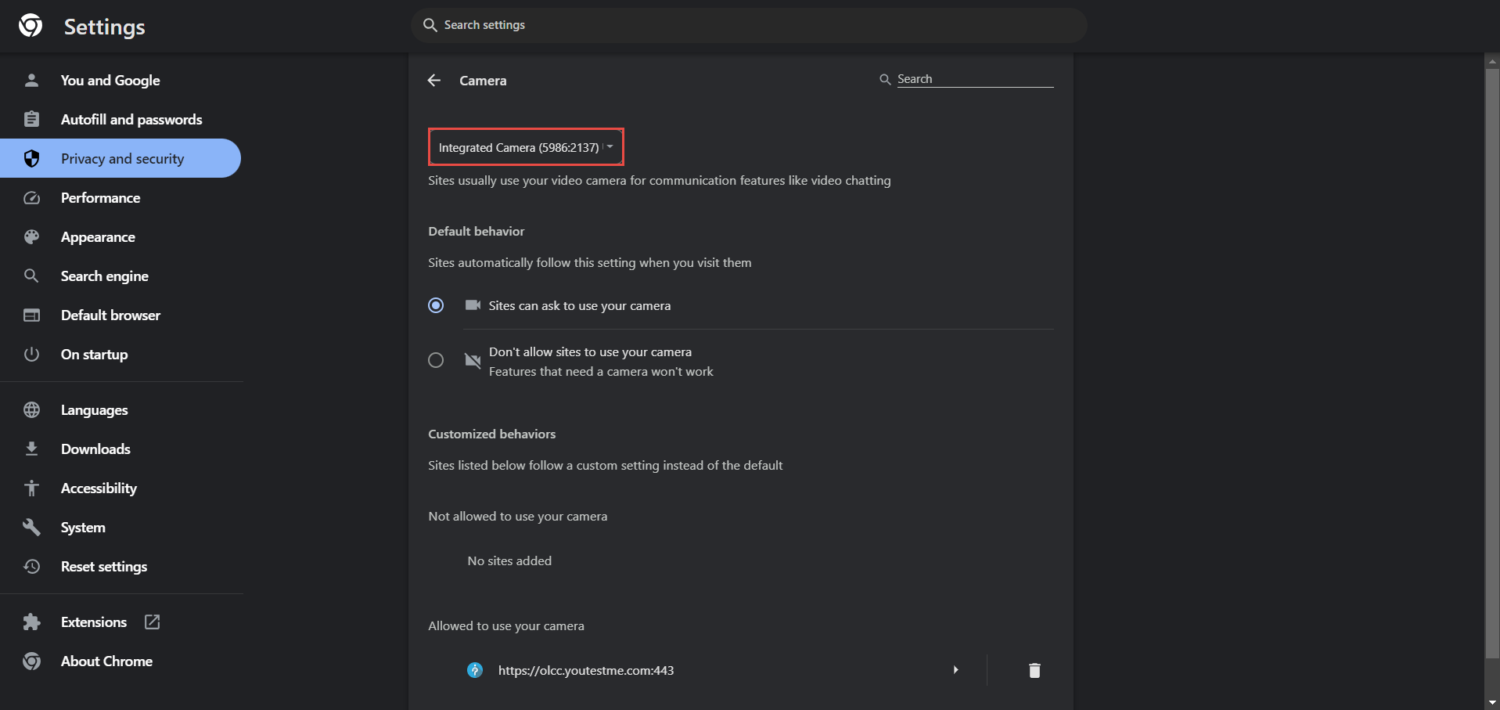Click the back arrow beside Camera
This screenshot has height=710, width=1500.
pos(434,80)
